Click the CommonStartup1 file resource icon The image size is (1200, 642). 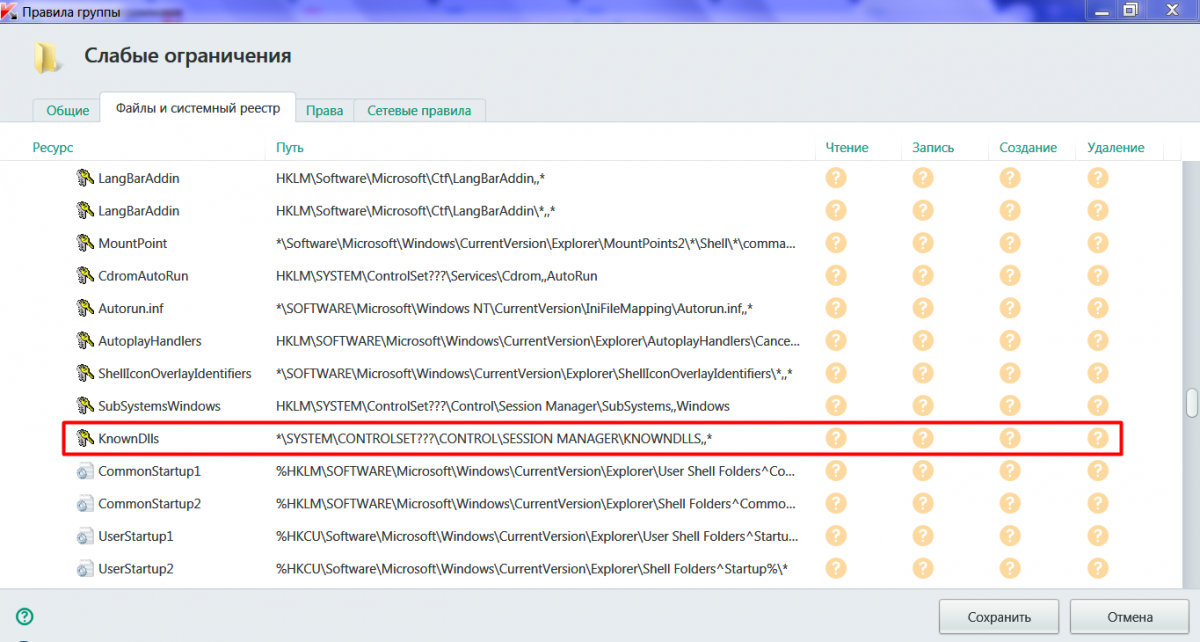[x=85, y=471]
